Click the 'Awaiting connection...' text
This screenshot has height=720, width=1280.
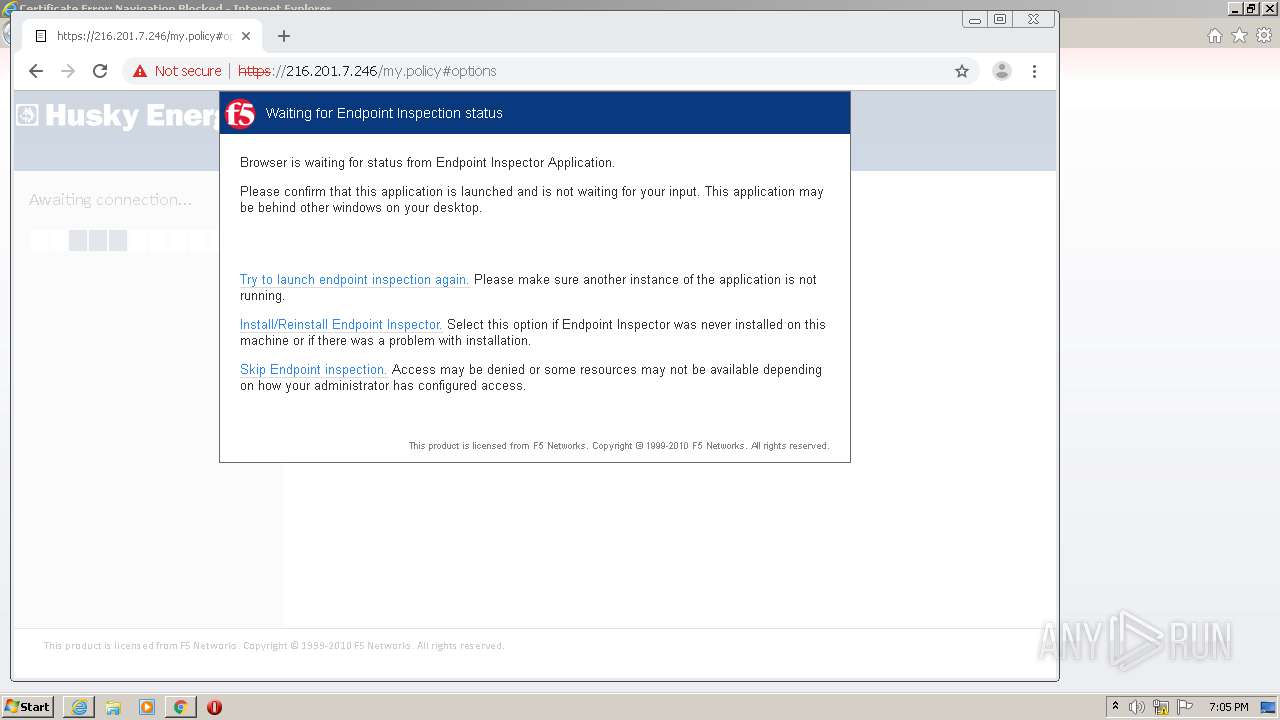click(x=110, y=200)
